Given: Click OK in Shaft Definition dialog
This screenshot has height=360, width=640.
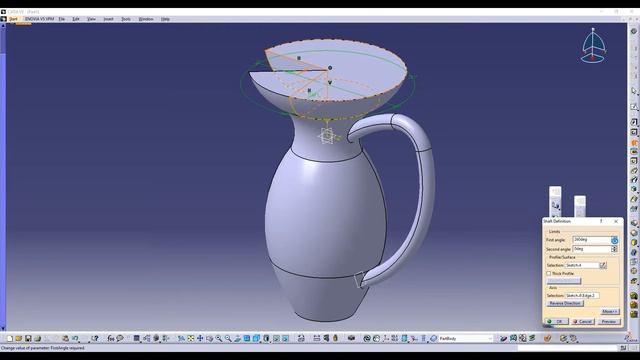Looking at the screenshot, I should click(557, 322).
